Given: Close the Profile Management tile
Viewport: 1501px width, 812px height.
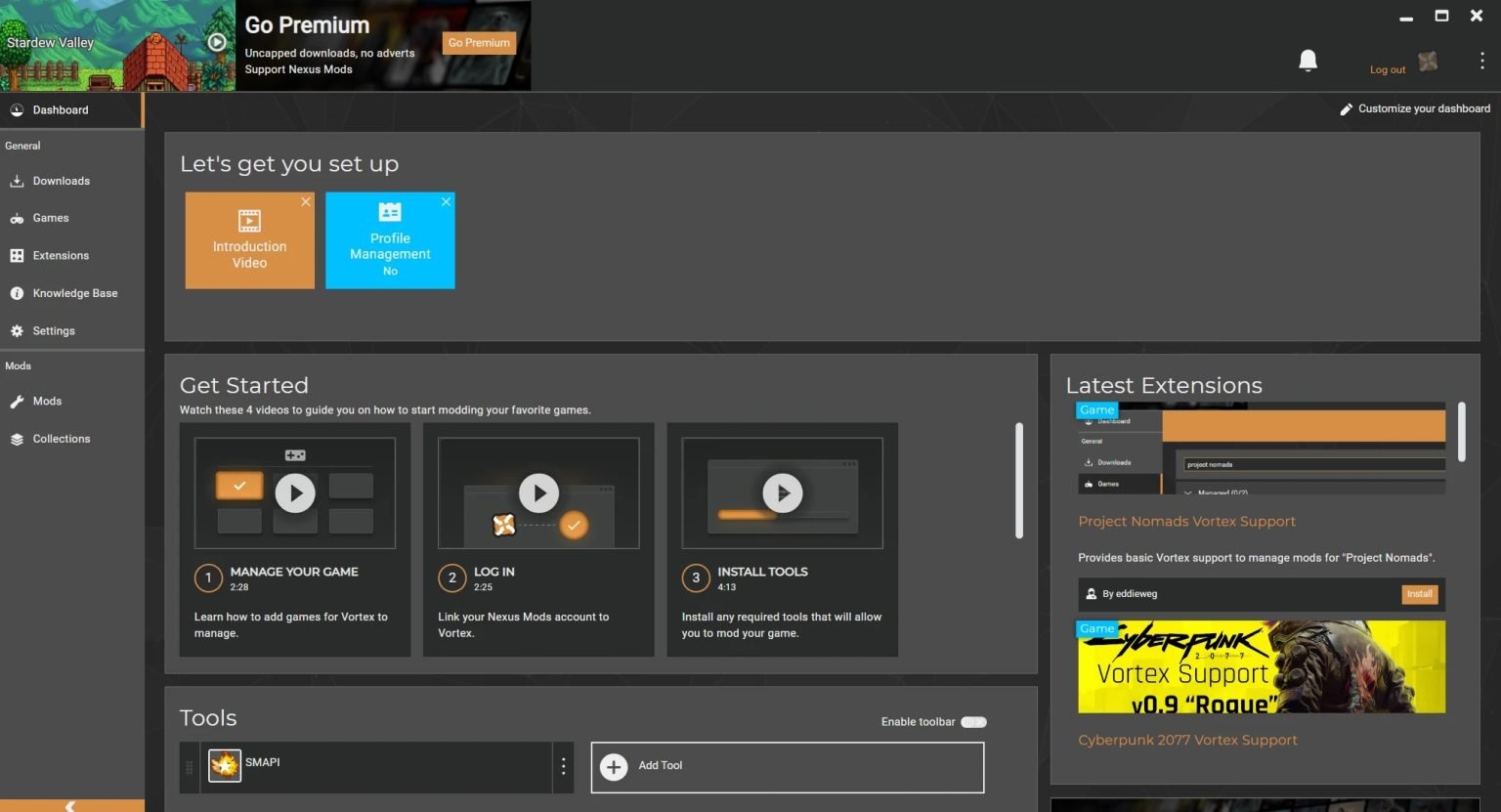Looking at the screenshot, I should coord(446,202).
